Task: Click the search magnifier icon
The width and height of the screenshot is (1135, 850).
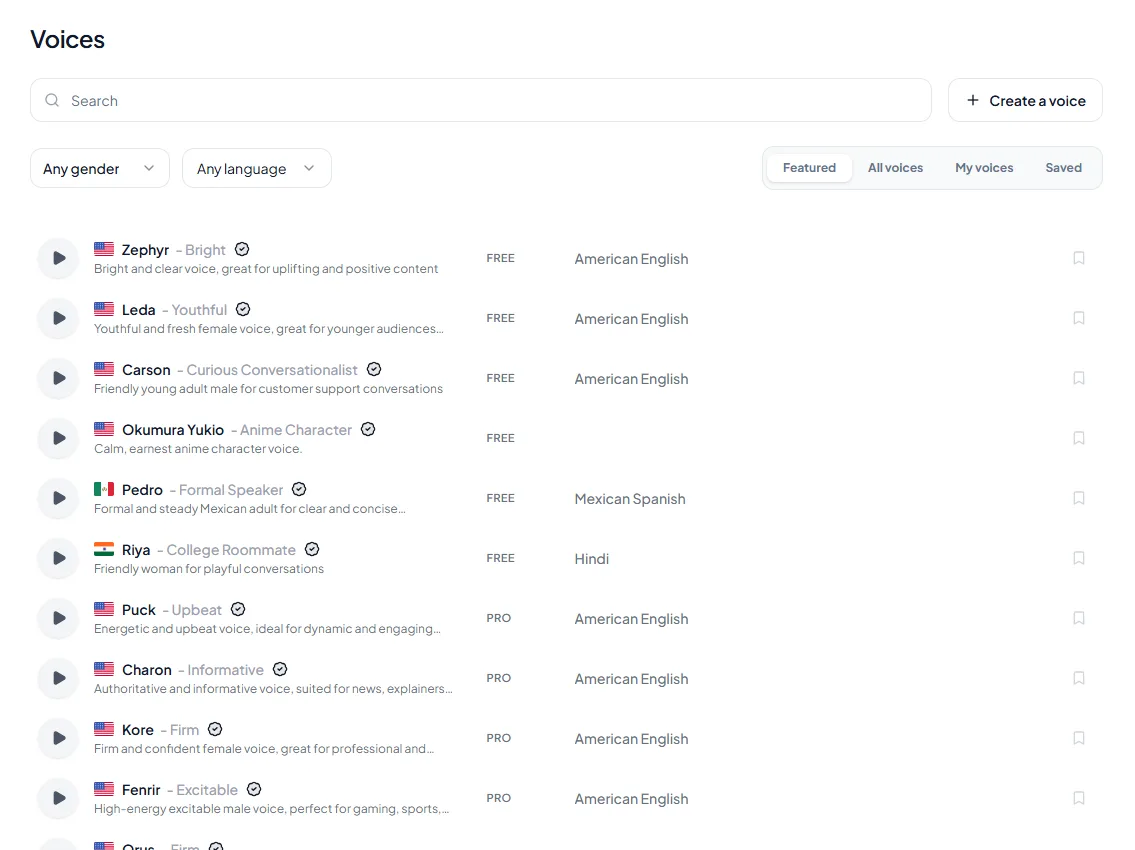Action: pyautogui.click(x=52, y=101)
